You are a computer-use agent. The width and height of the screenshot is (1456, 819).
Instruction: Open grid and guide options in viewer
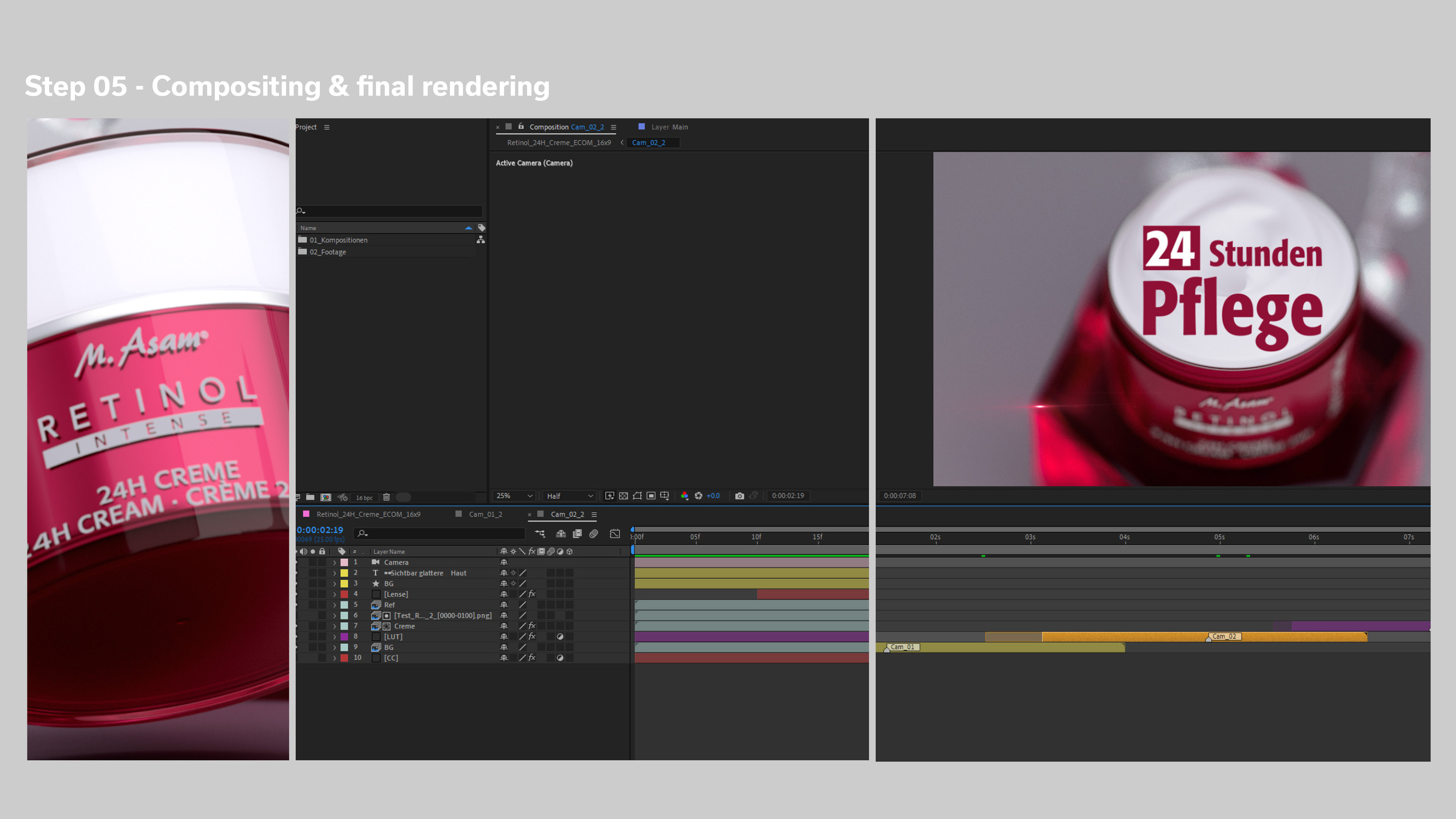pos(665,496)
